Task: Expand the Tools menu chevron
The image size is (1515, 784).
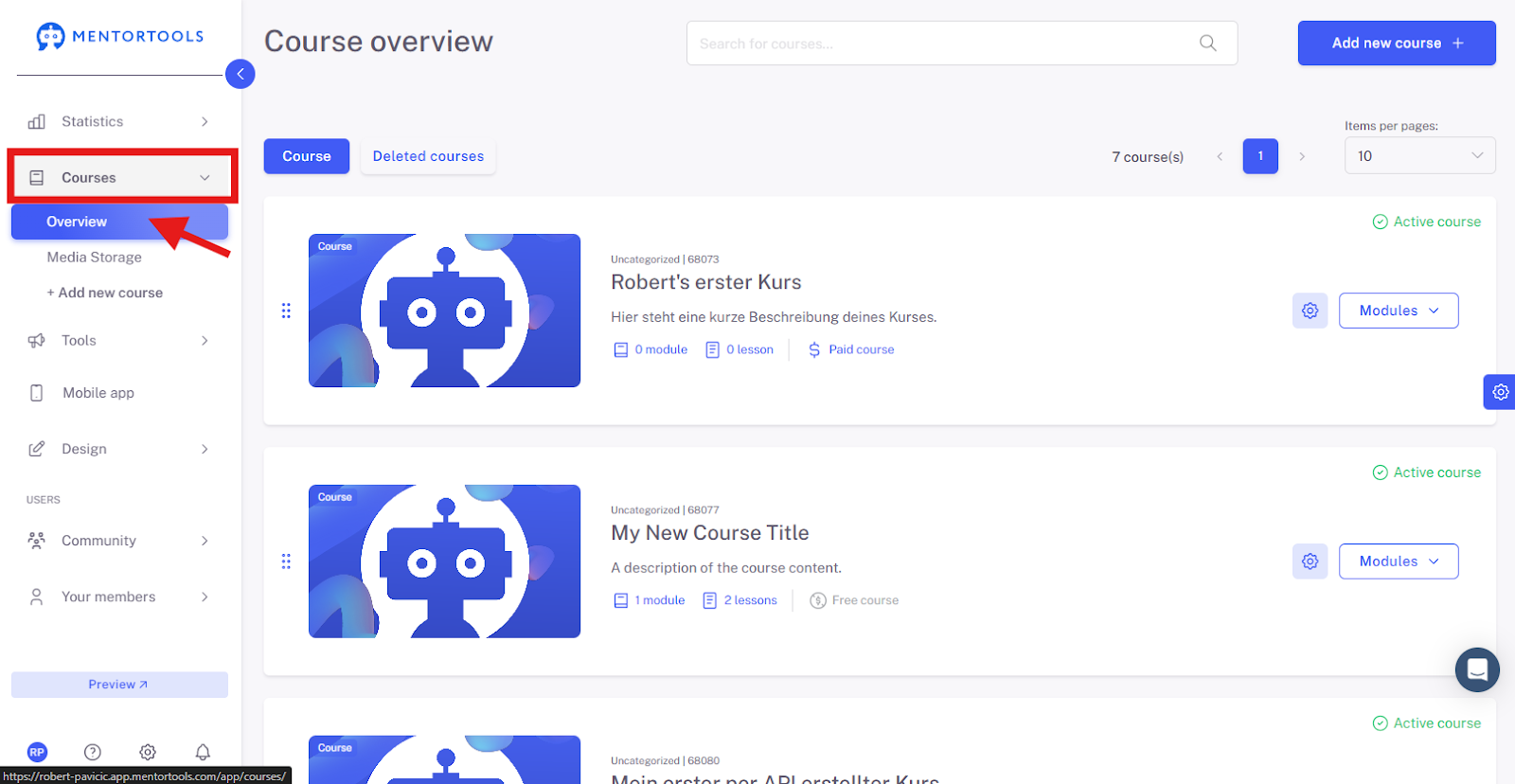Action: 205,341
